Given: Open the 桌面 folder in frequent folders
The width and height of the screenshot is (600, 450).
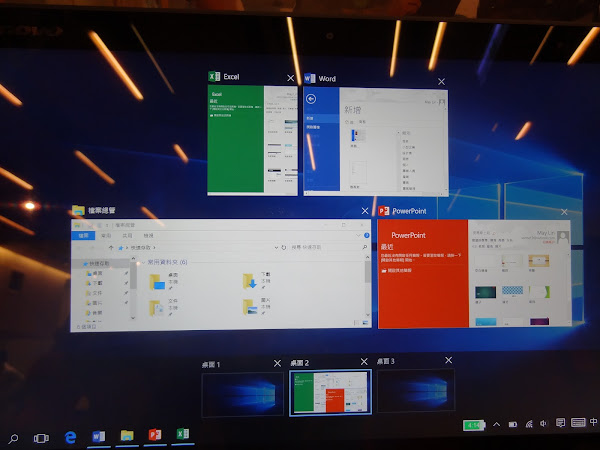Looking at the screenshot, I should pyautogui.click(x=164, y=281).
